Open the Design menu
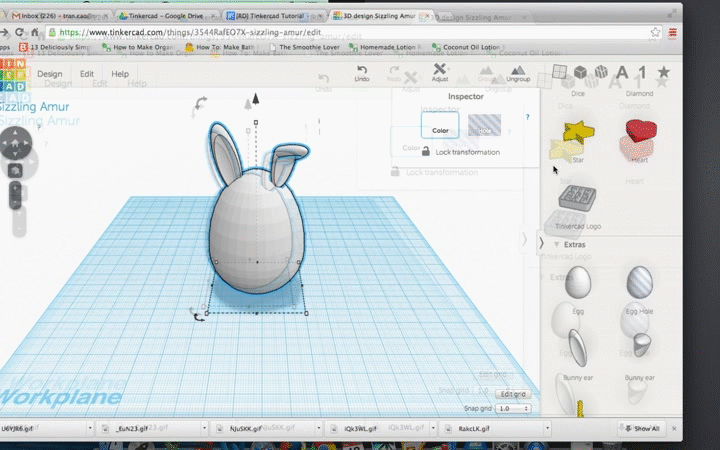720x450 pixels. (49, 74)
